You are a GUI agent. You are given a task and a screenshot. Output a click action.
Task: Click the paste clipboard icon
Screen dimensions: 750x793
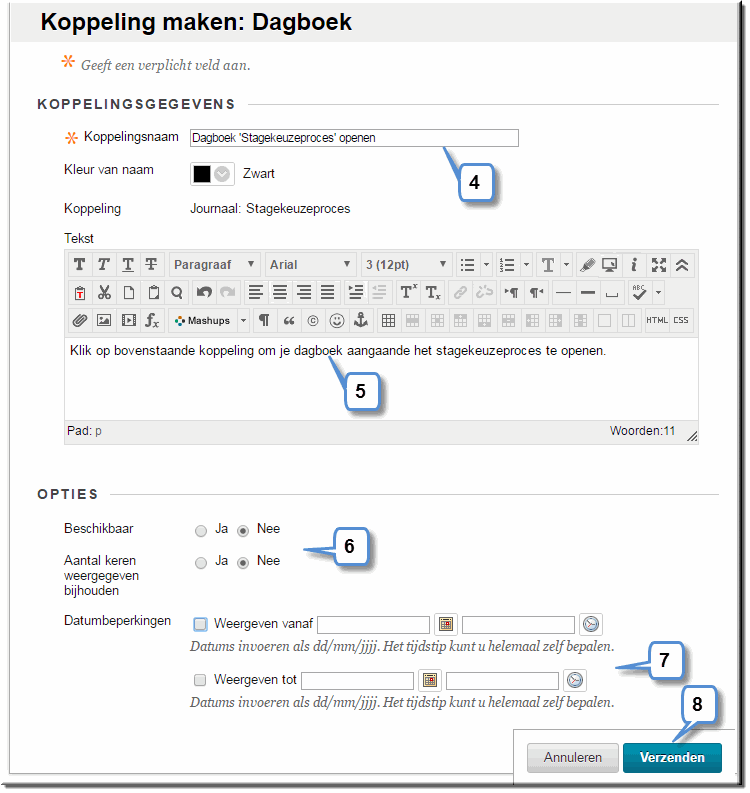[153, 293]
